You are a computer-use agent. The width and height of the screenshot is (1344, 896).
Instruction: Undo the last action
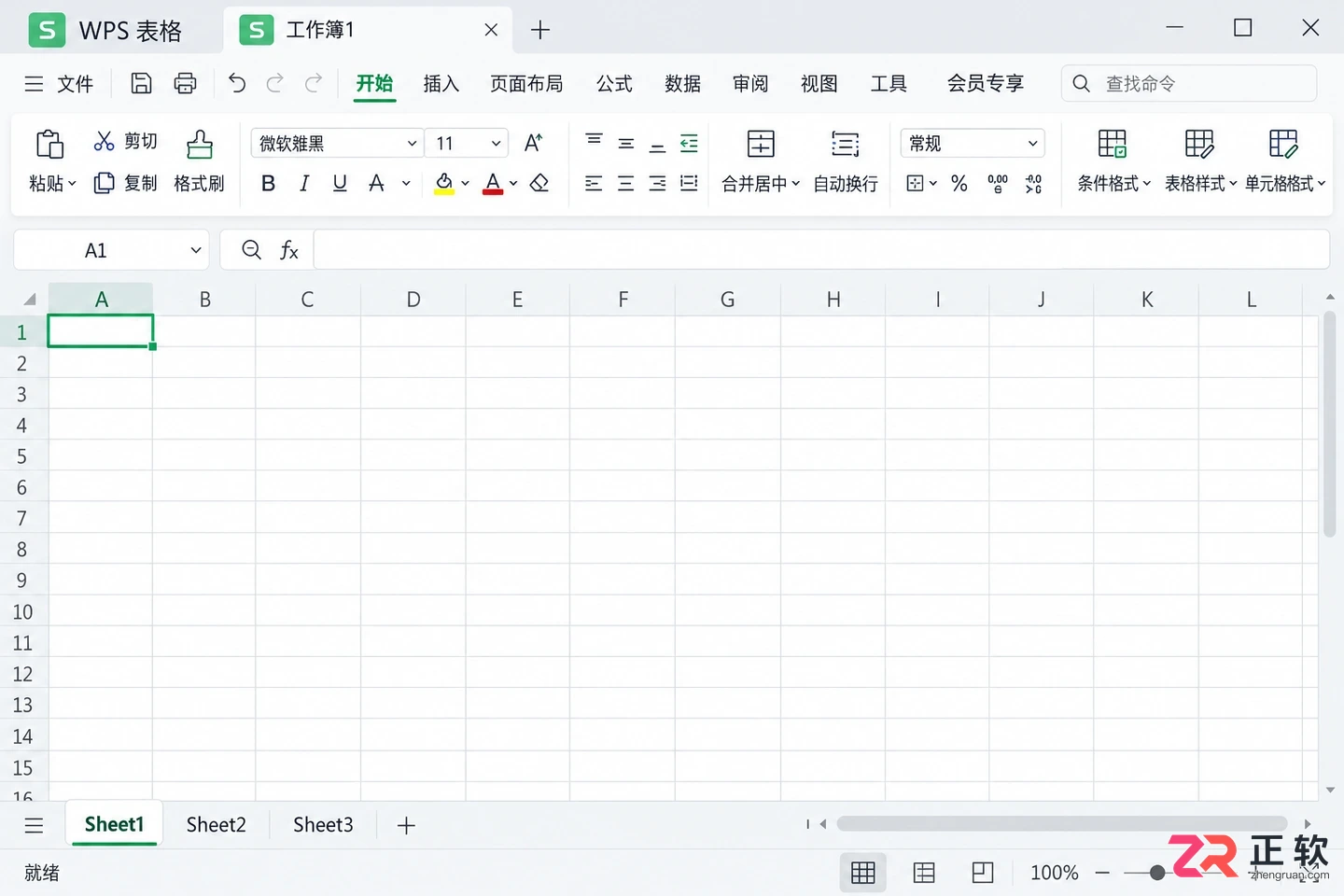click(x=237, y=84)
